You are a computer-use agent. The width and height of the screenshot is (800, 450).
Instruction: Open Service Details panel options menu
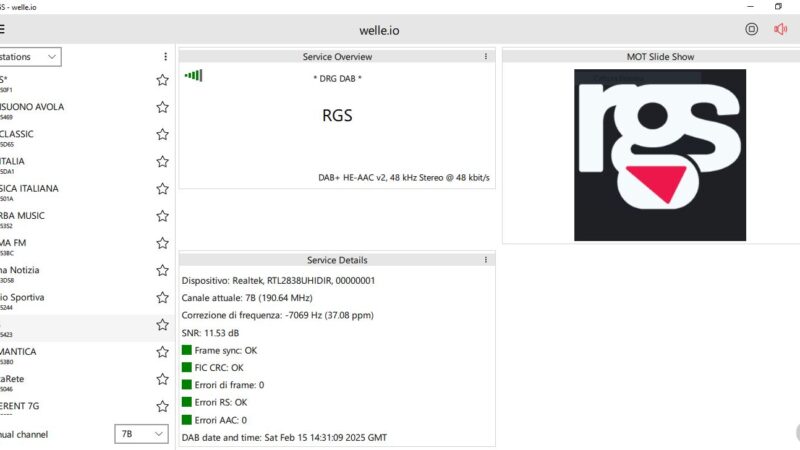point(486,260)
